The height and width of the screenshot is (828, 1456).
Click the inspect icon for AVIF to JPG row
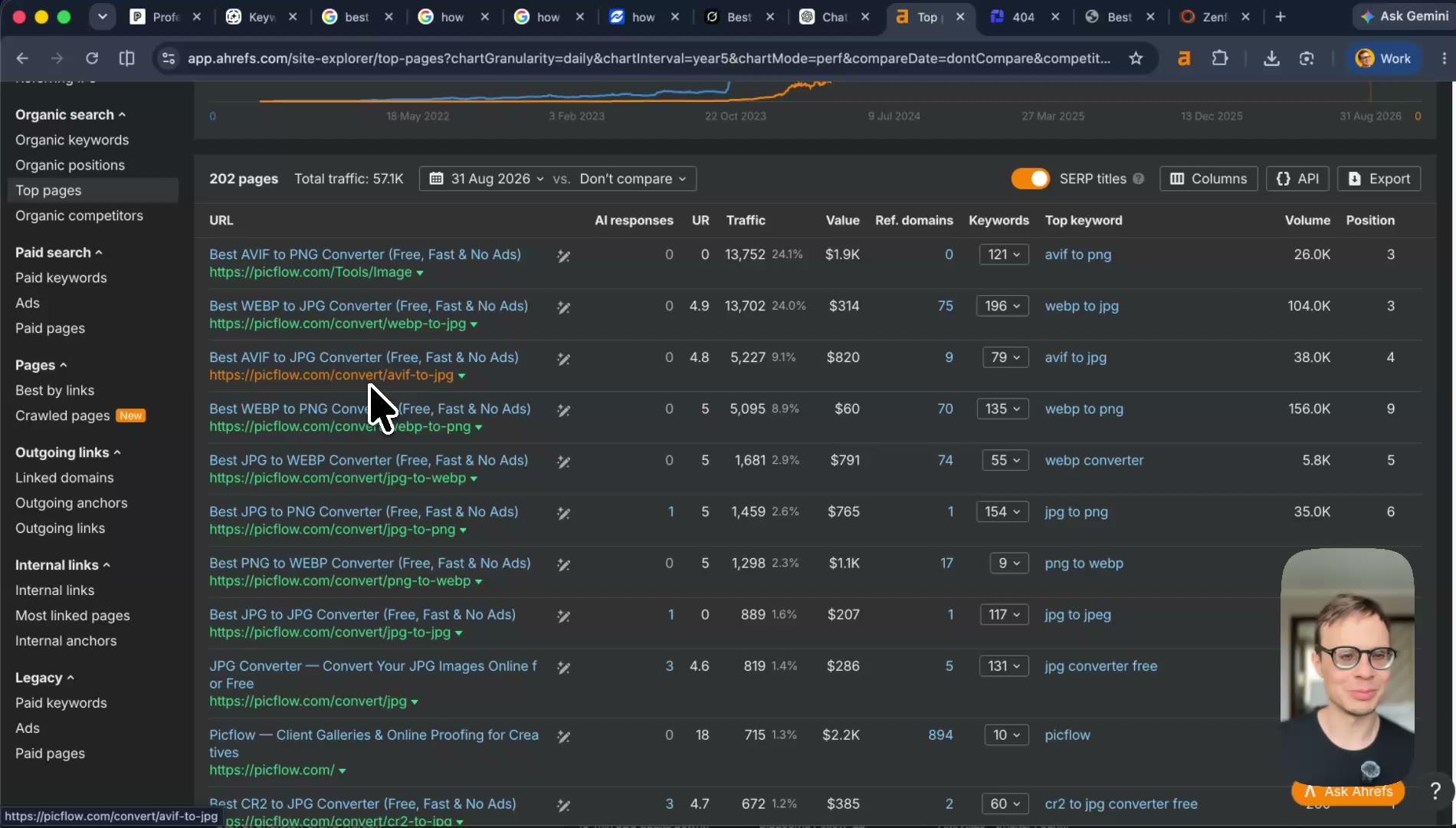point(563,359)
